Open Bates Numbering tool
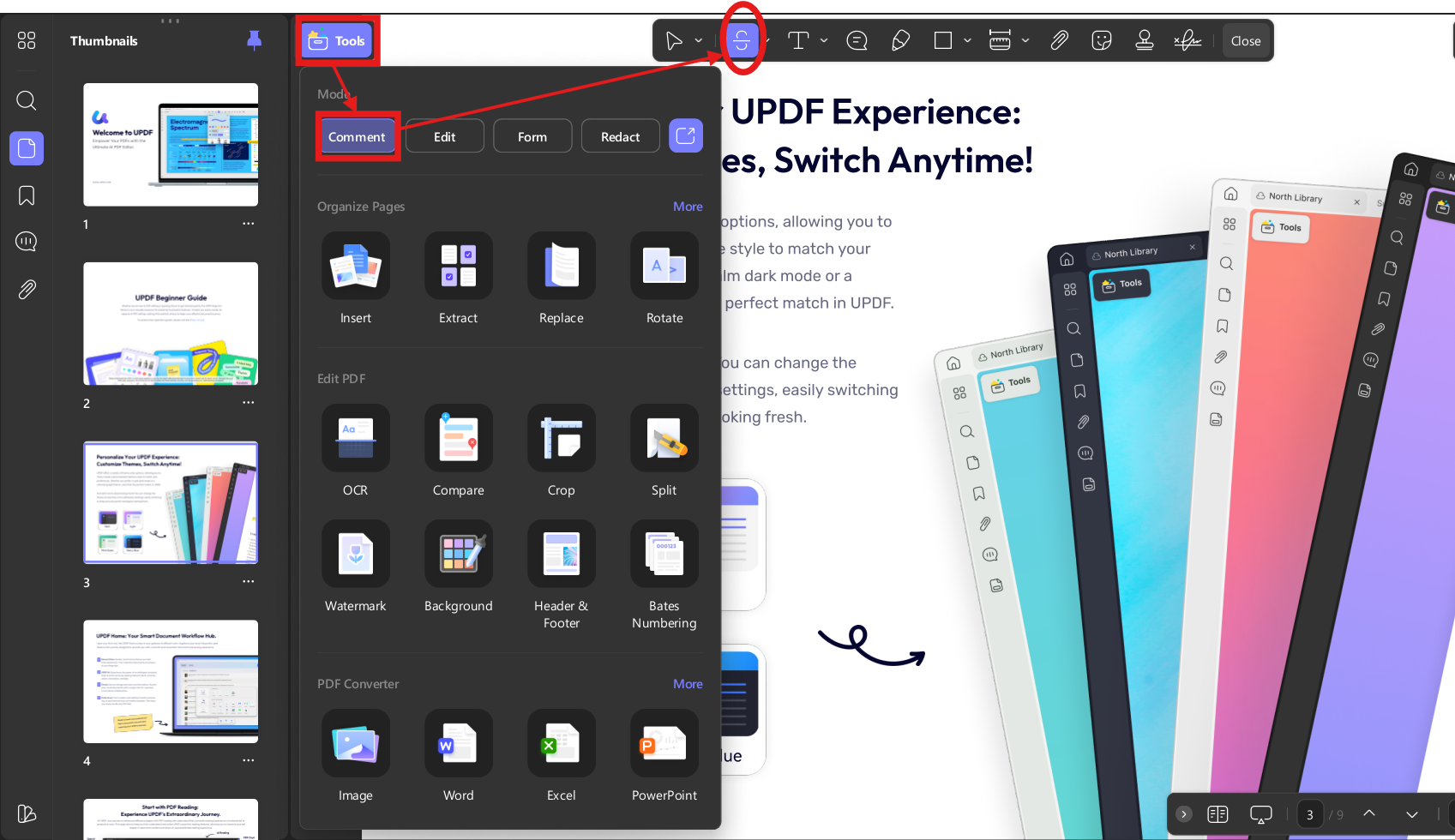 [x=664, y=554]
